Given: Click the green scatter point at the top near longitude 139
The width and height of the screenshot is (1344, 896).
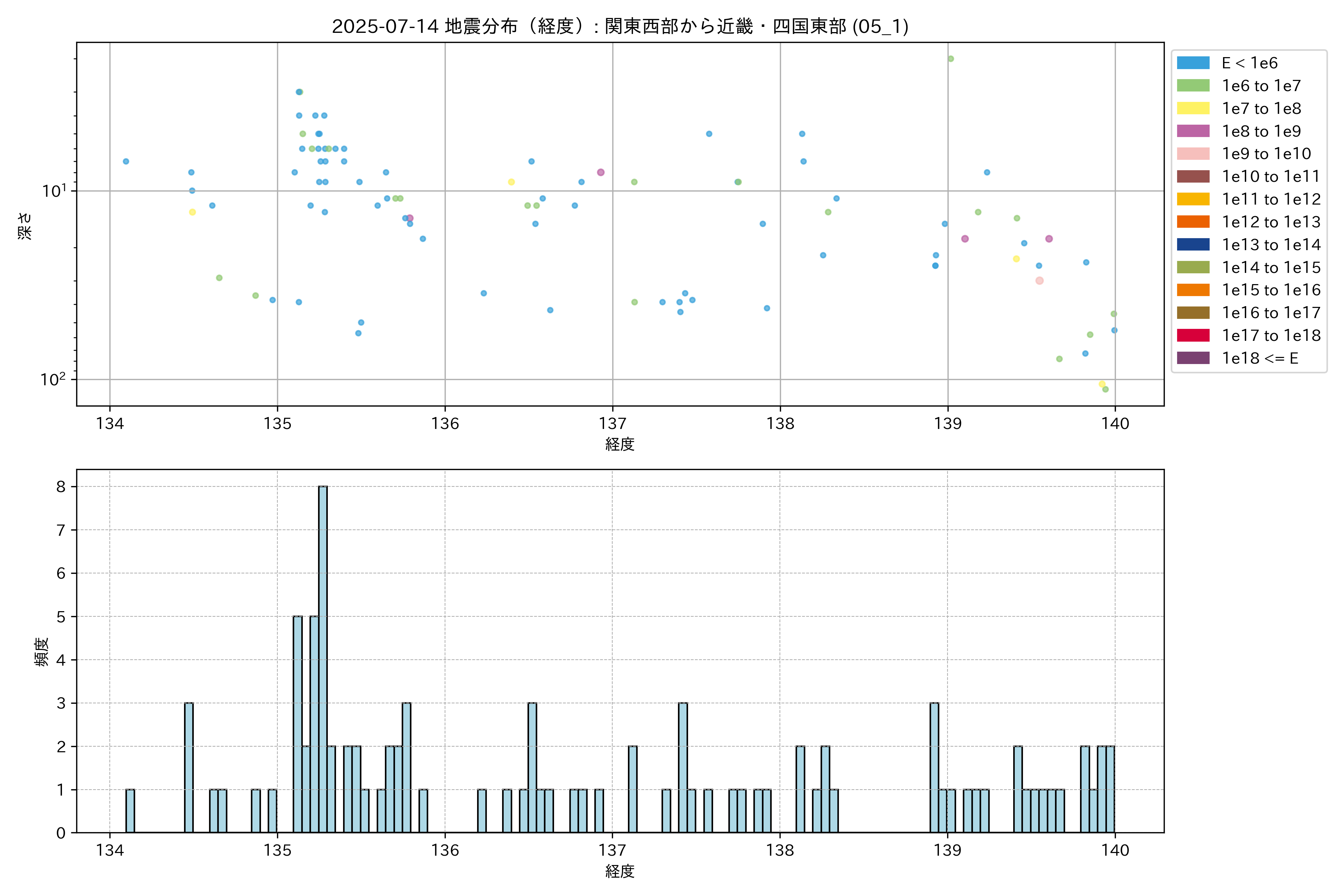Looking at the screenshot, I should pyautogui.click(x=950, y=59).
